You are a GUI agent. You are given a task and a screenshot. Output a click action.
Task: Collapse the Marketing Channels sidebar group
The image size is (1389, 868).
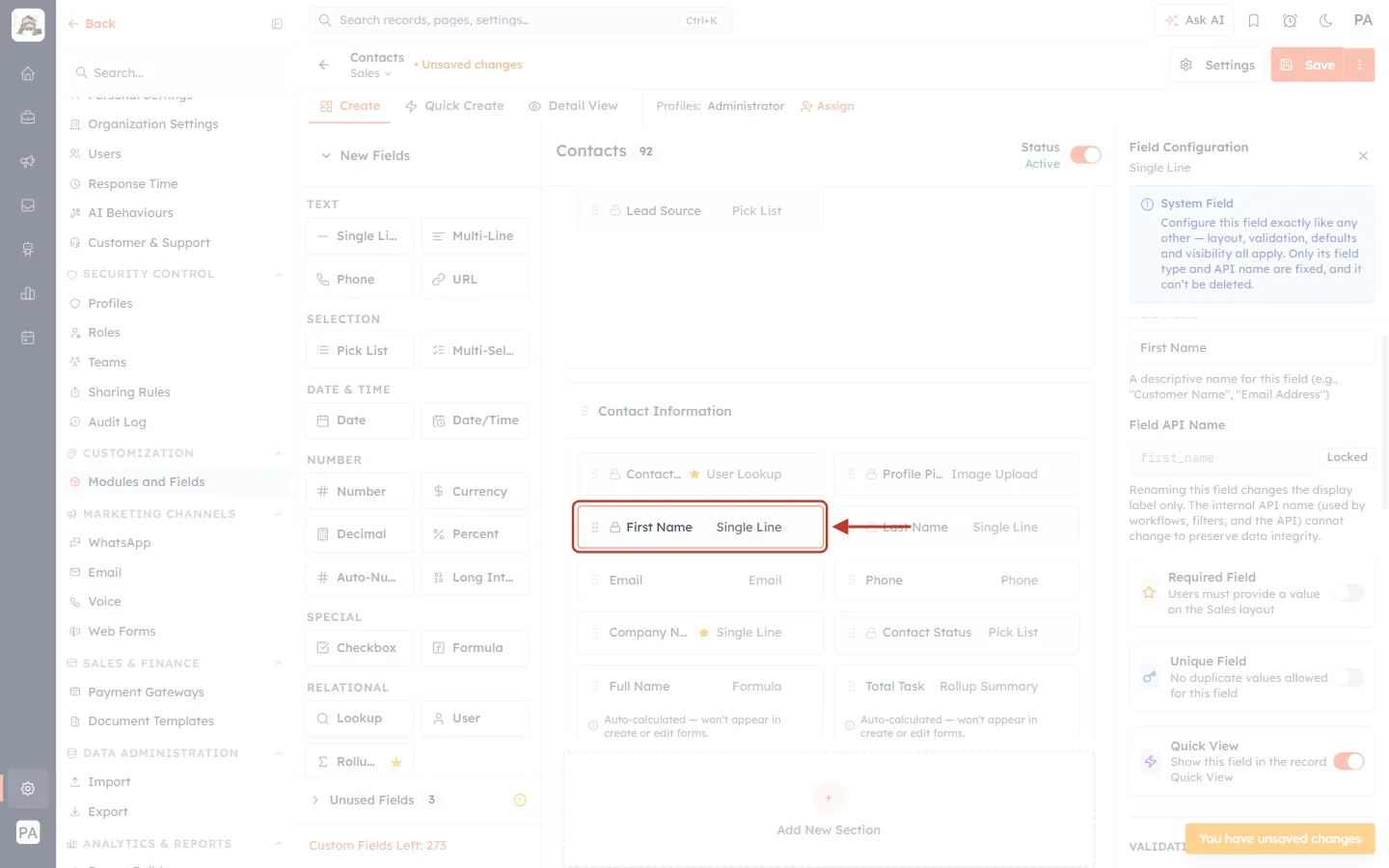tap(278, 515)
